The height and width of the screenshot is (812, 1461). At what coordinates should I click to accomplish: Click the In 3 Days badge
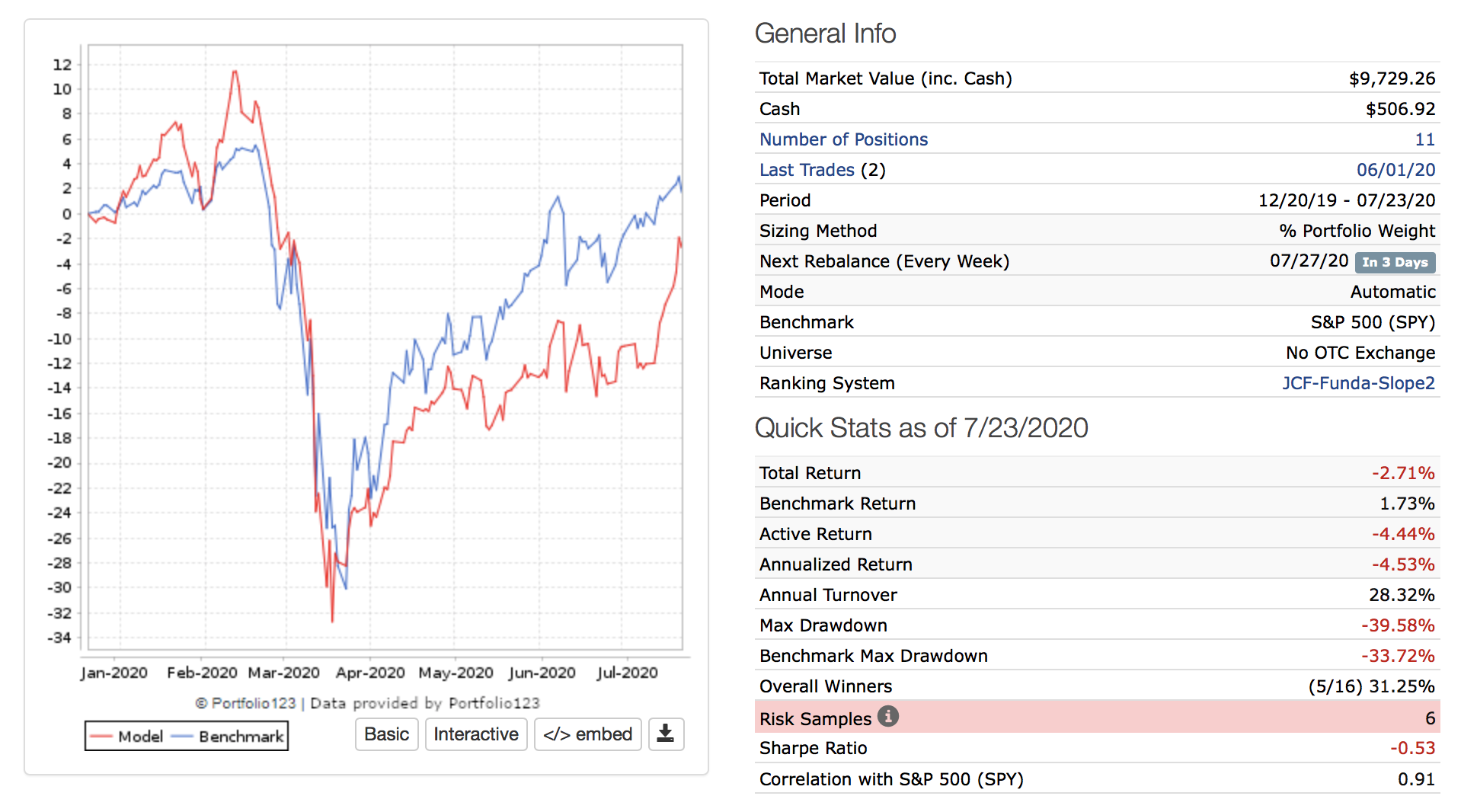click(x=1395, y=262)
